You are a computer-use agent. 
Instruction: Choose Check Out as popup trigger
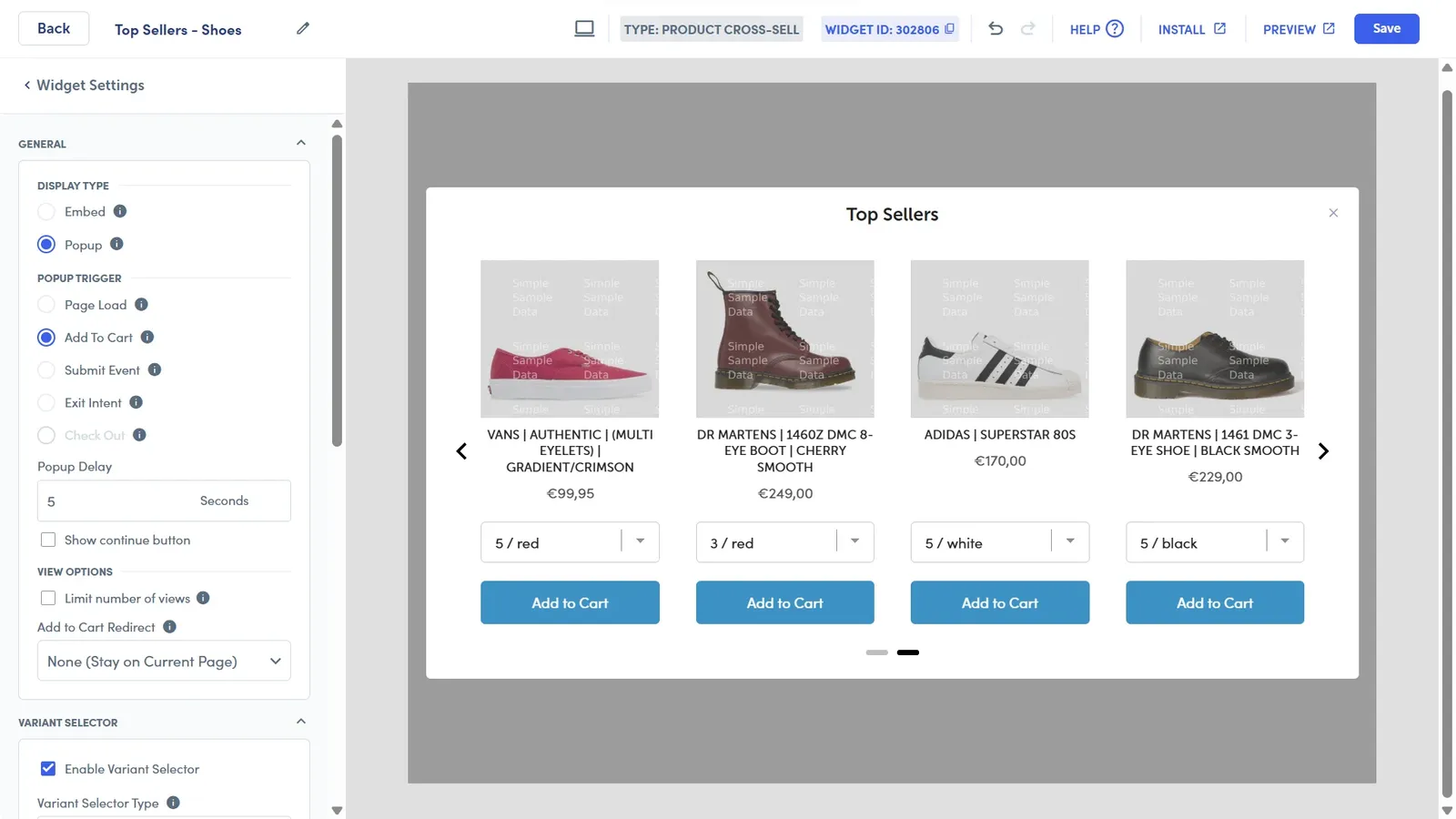pos(46,436)
